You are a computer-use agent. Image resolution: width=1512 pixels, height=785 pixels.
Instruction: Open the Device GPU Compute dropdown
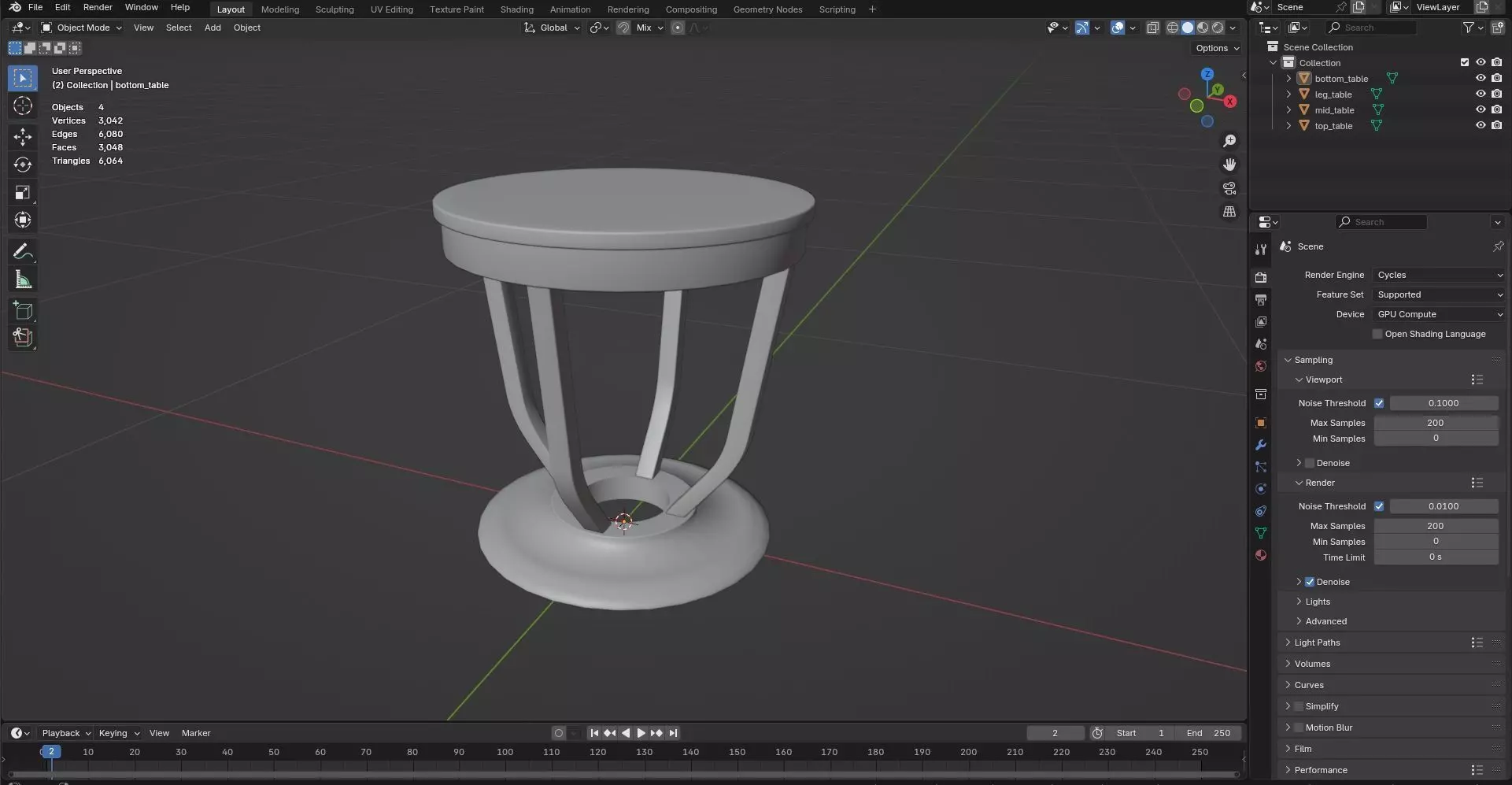(x=1439, y=314)
